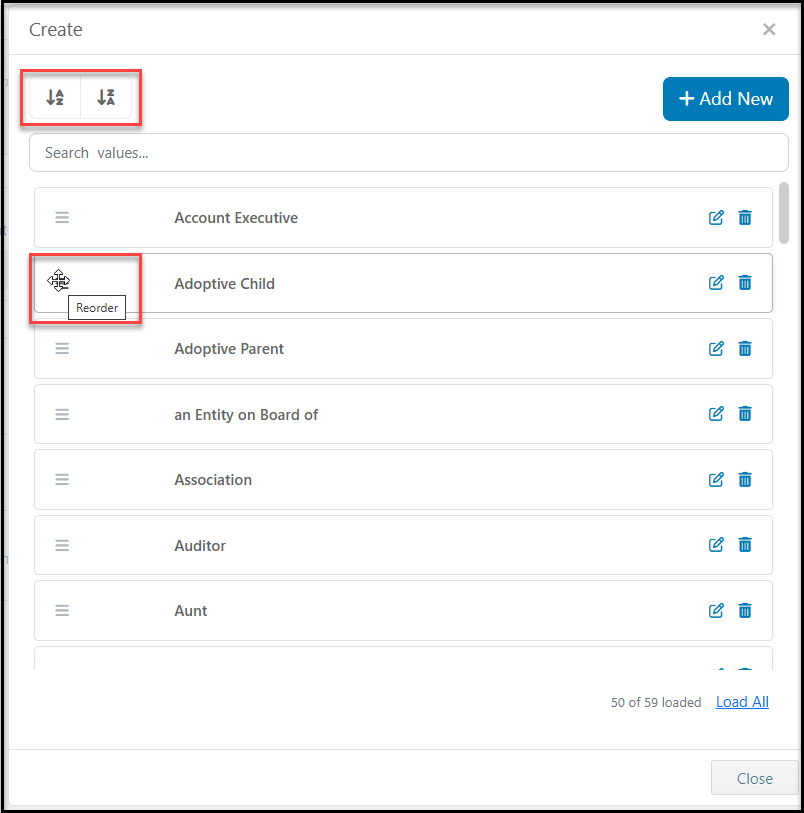This screenshot has width=804, height=813.
Task: Delete the an Entity on Board of entry
Action: pos(745,414)
